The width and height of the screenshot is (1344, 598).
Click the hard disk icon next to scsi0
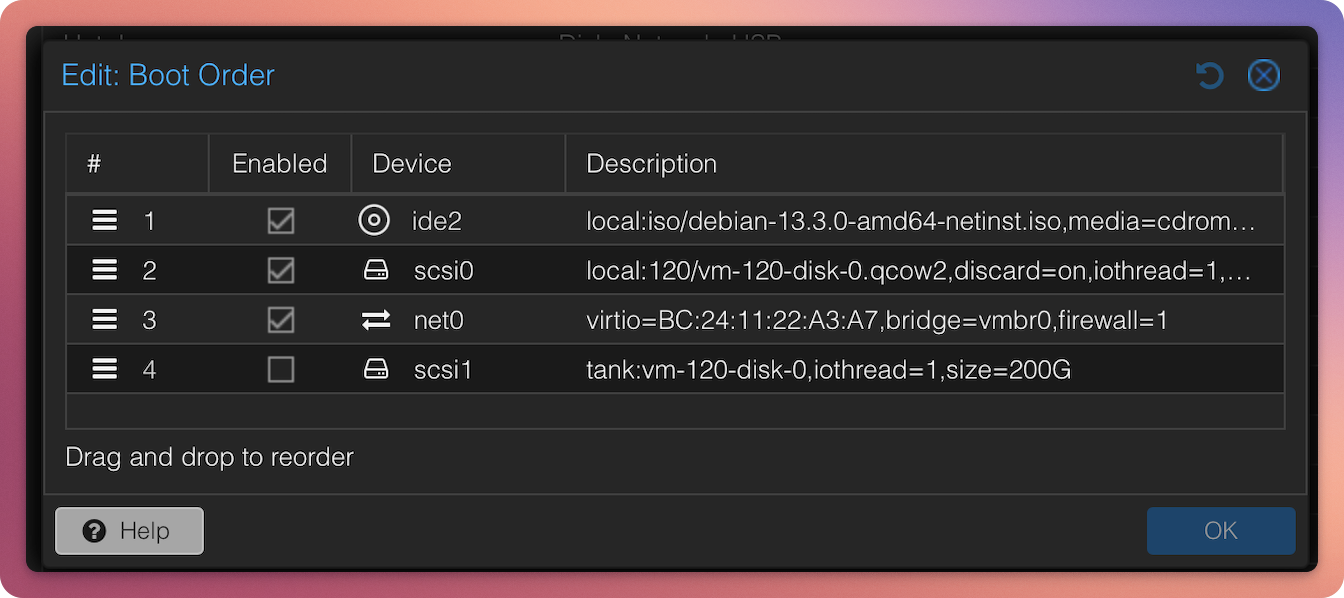tap(376, 271)
